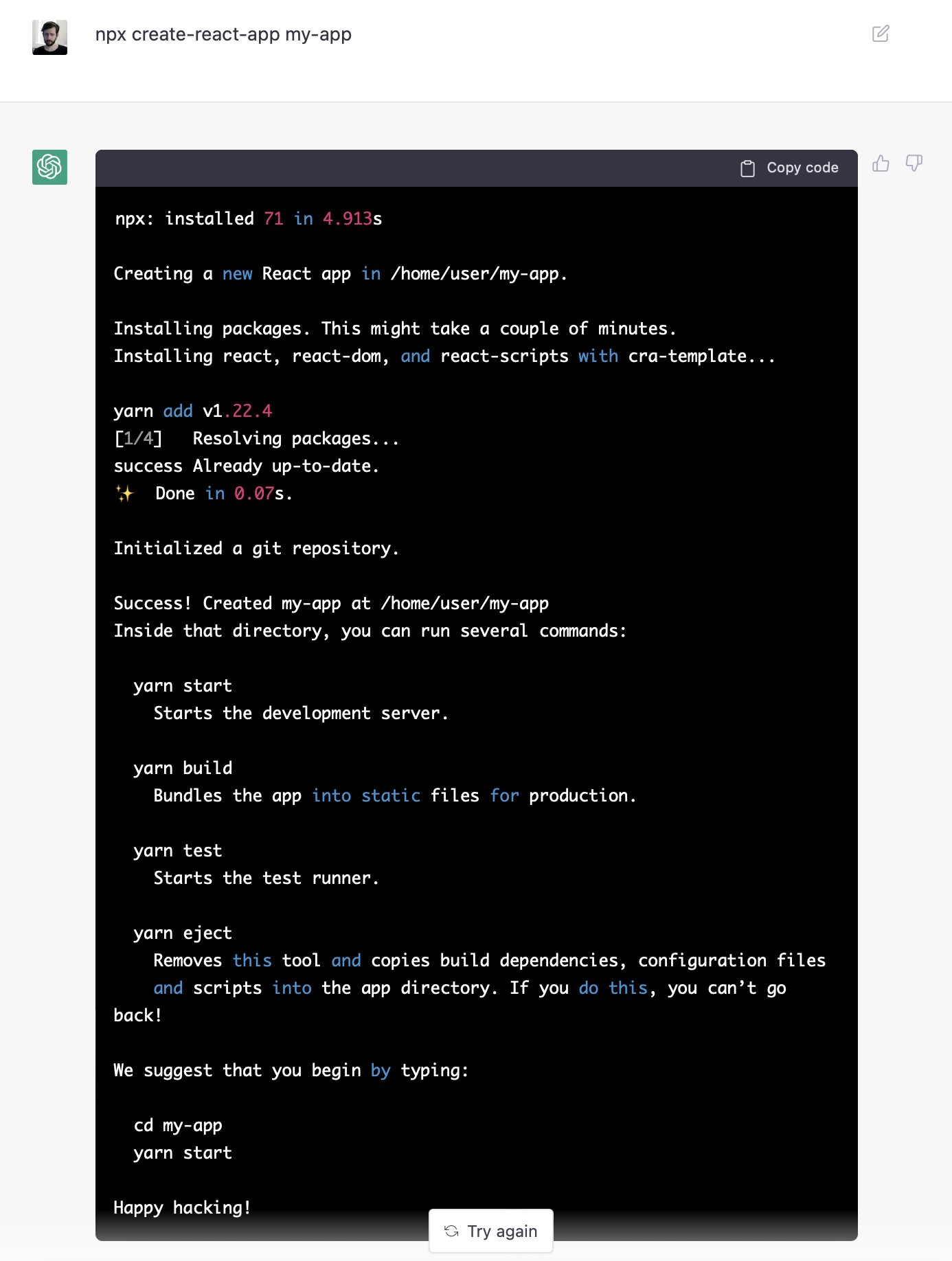Image resolution: width=952 pixels, height=1261 pixels.
Task: Click the thumbs up feedback icon
Action: point(881,163)
